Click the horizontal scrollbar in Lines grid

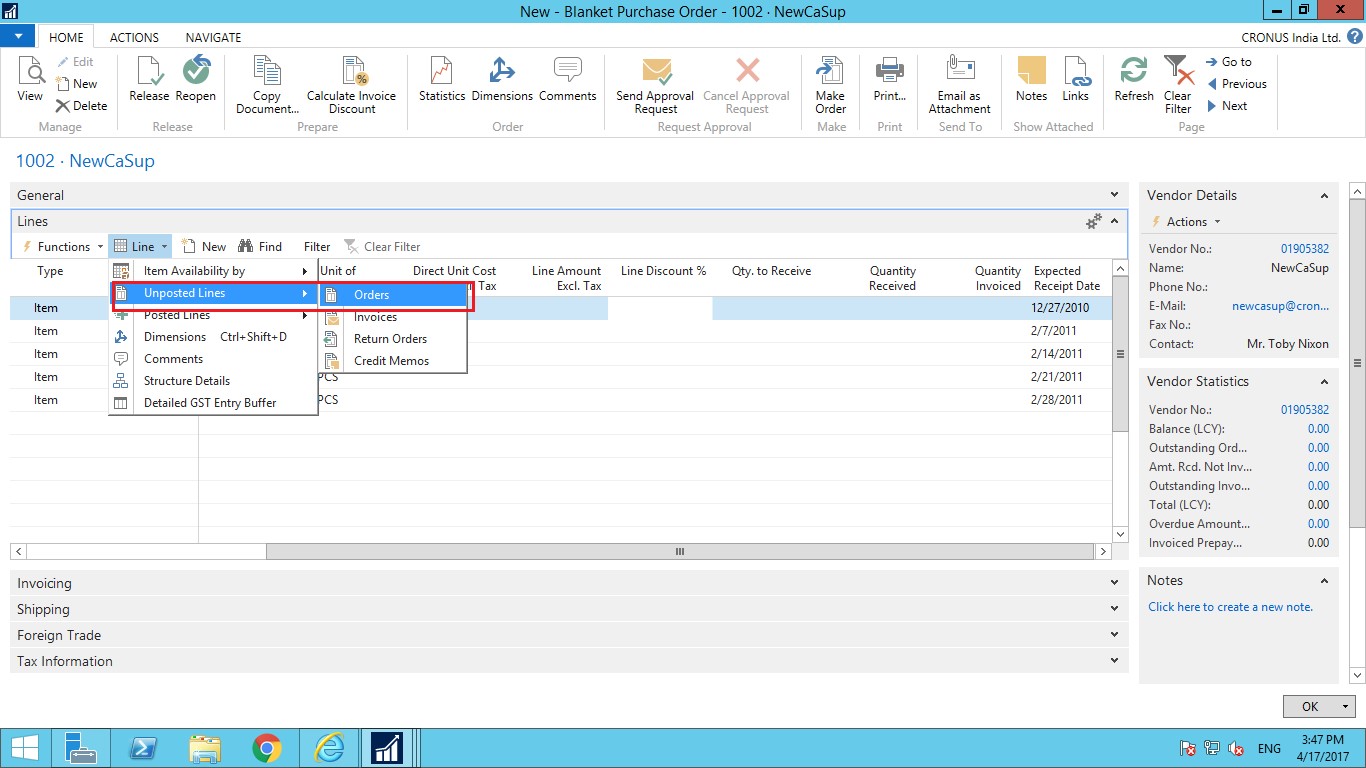point(680,552)
